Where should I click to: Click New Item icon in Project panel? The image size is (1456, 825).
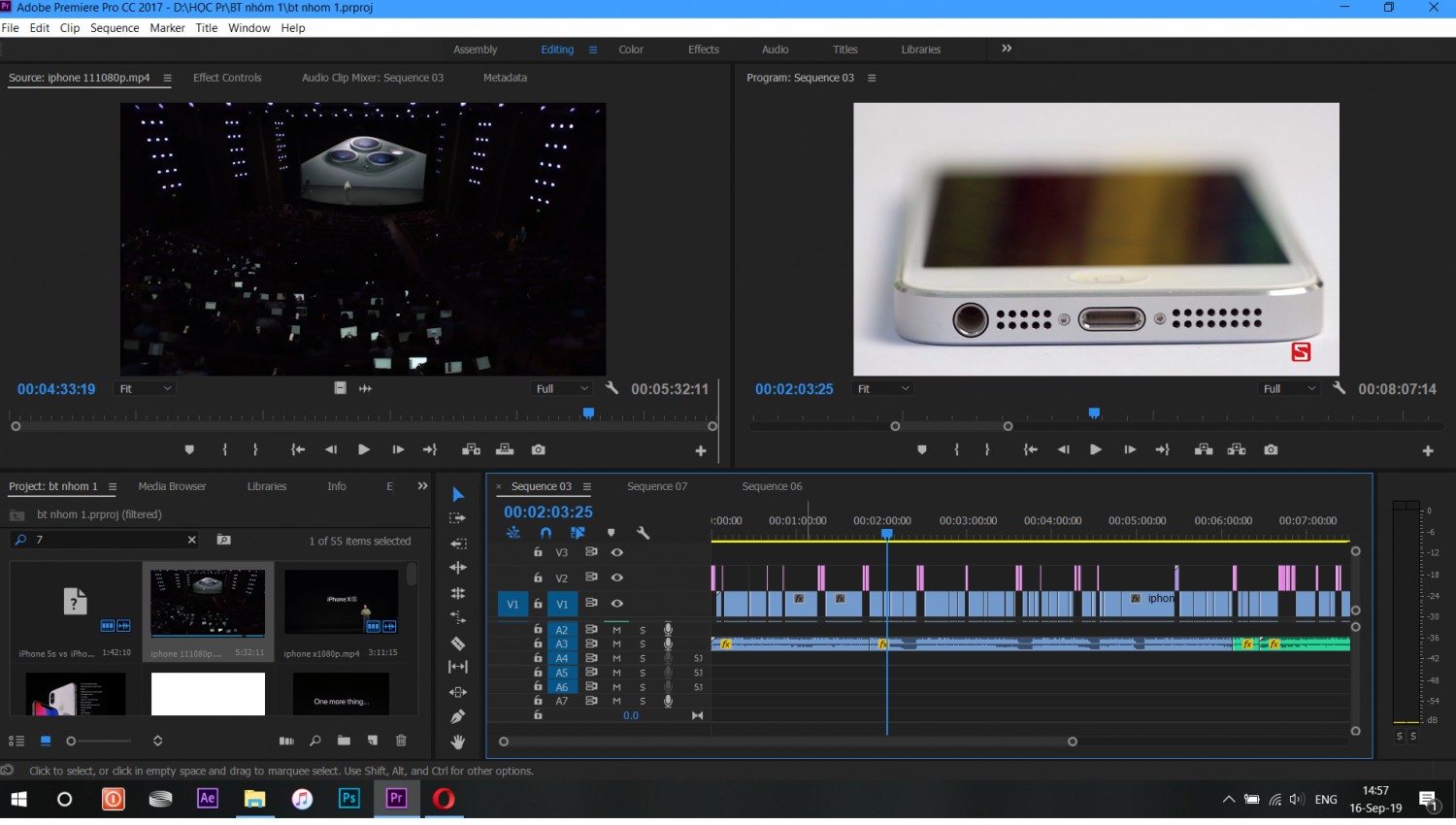tap(373, 741)
